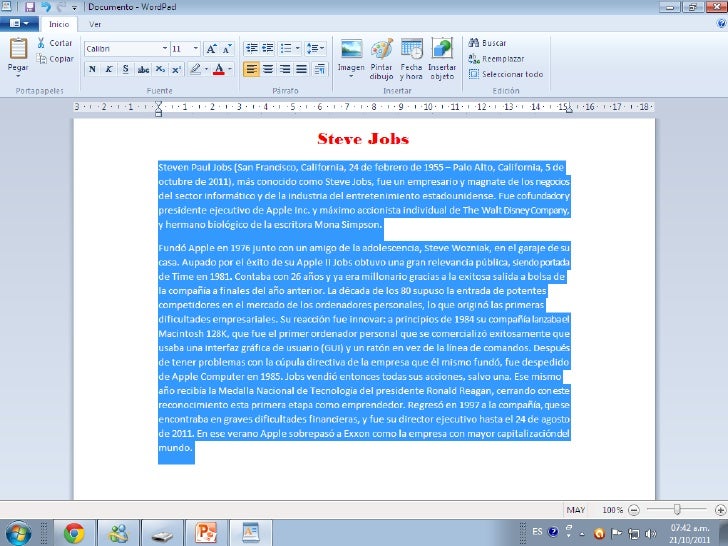The image size is (728, 546).
Task: Insert Fecha y hora
Action: 411,59
